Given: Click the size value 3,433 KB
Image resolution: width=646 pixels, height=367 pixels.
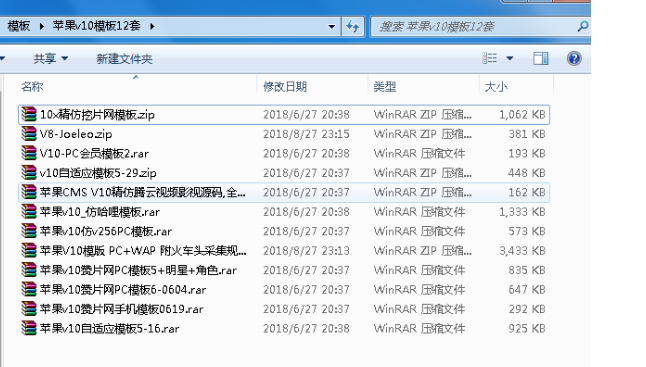Looking at the screenshot, I should pos(522,250).
